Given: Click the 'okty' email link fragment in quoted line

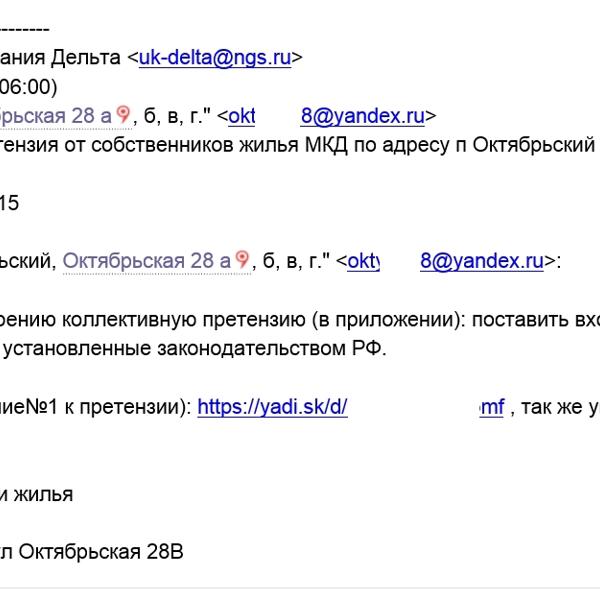Looking at the screenshot, I should click(363, 261).
